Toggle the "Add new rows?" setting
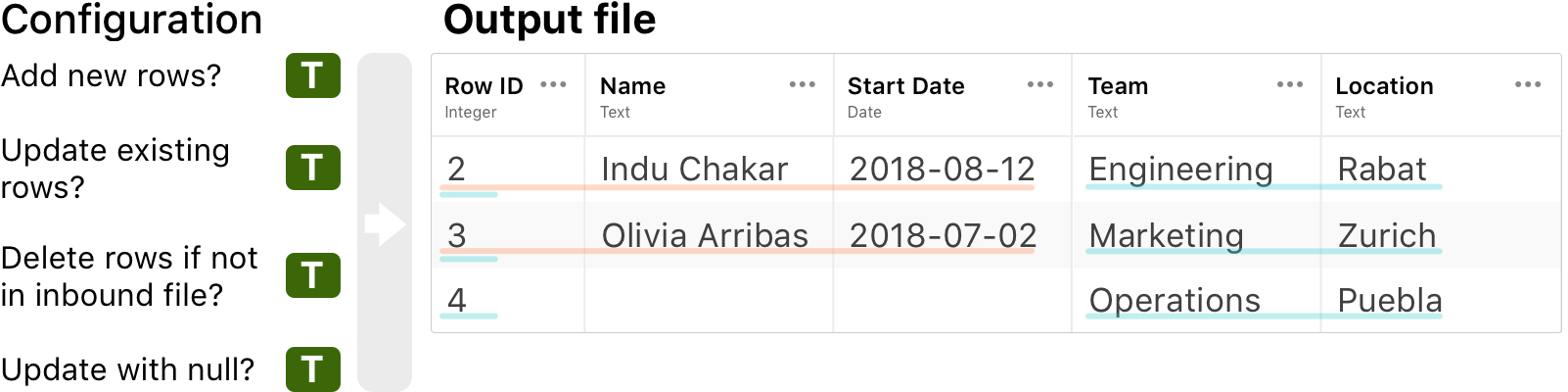This screenshot has width=1568, height=392. point(312,75)
